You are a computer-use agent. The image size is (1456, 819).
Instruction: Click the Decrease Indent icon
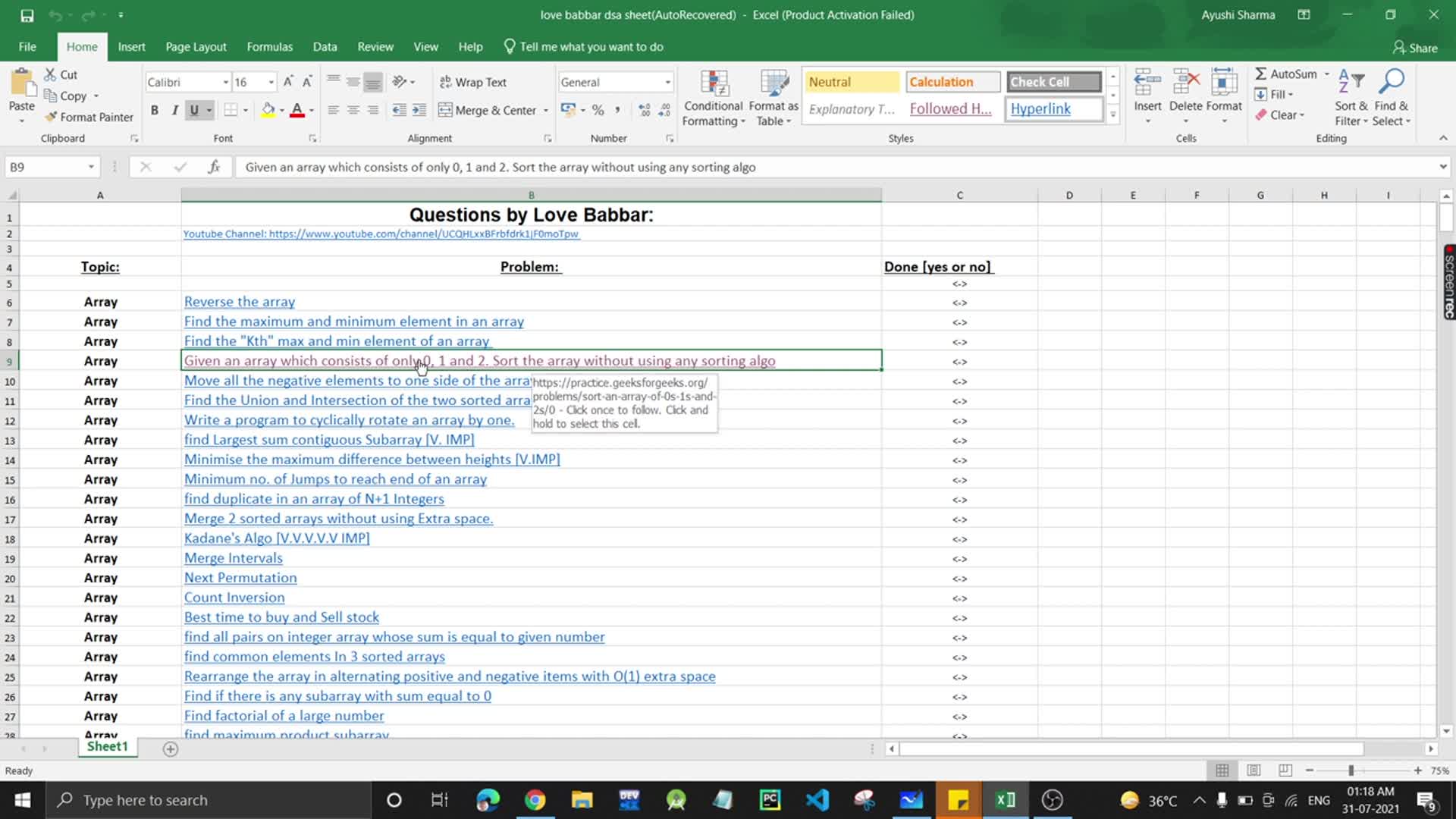coord(399,110)
